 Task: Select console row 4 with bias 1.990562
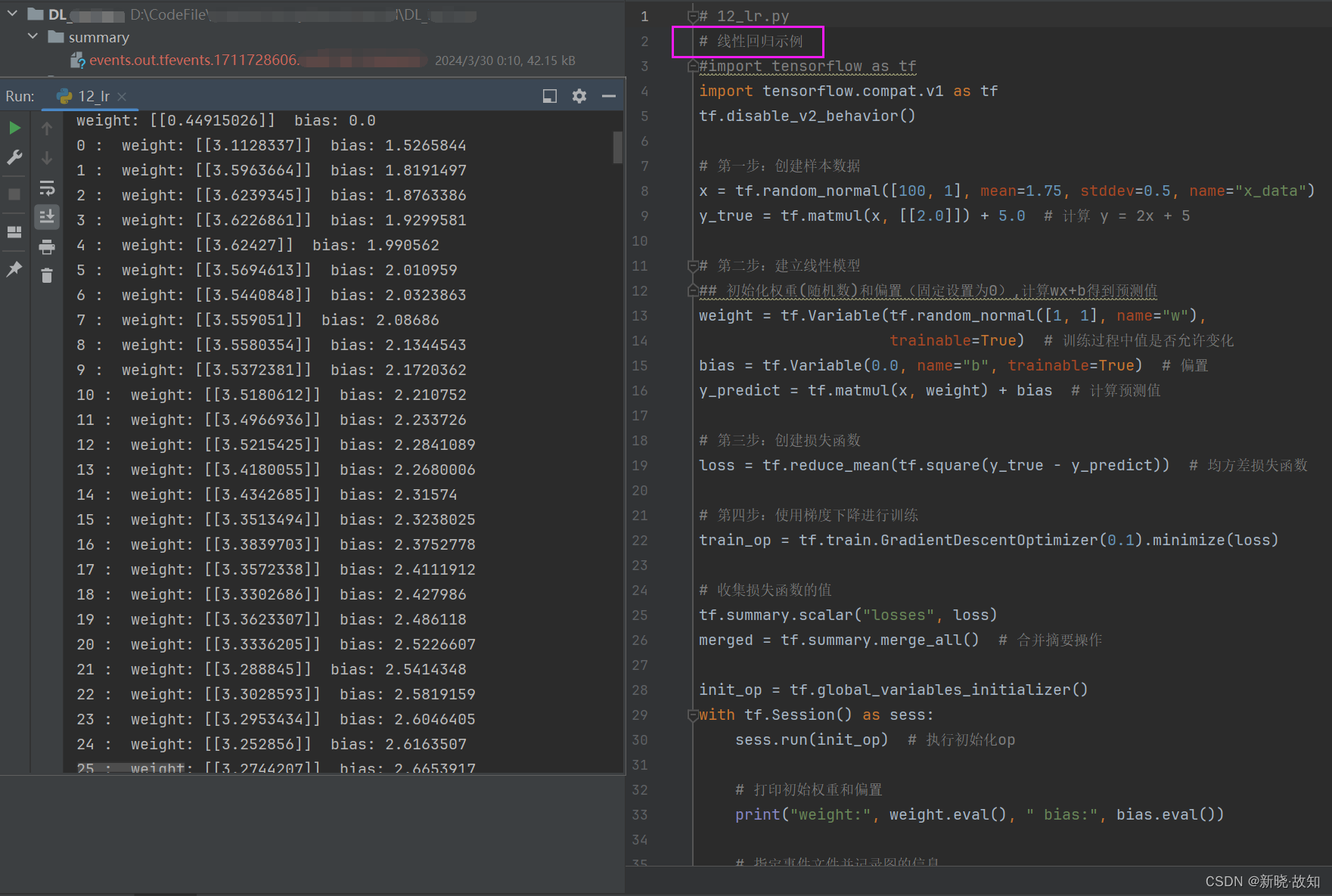pos(257,245)
